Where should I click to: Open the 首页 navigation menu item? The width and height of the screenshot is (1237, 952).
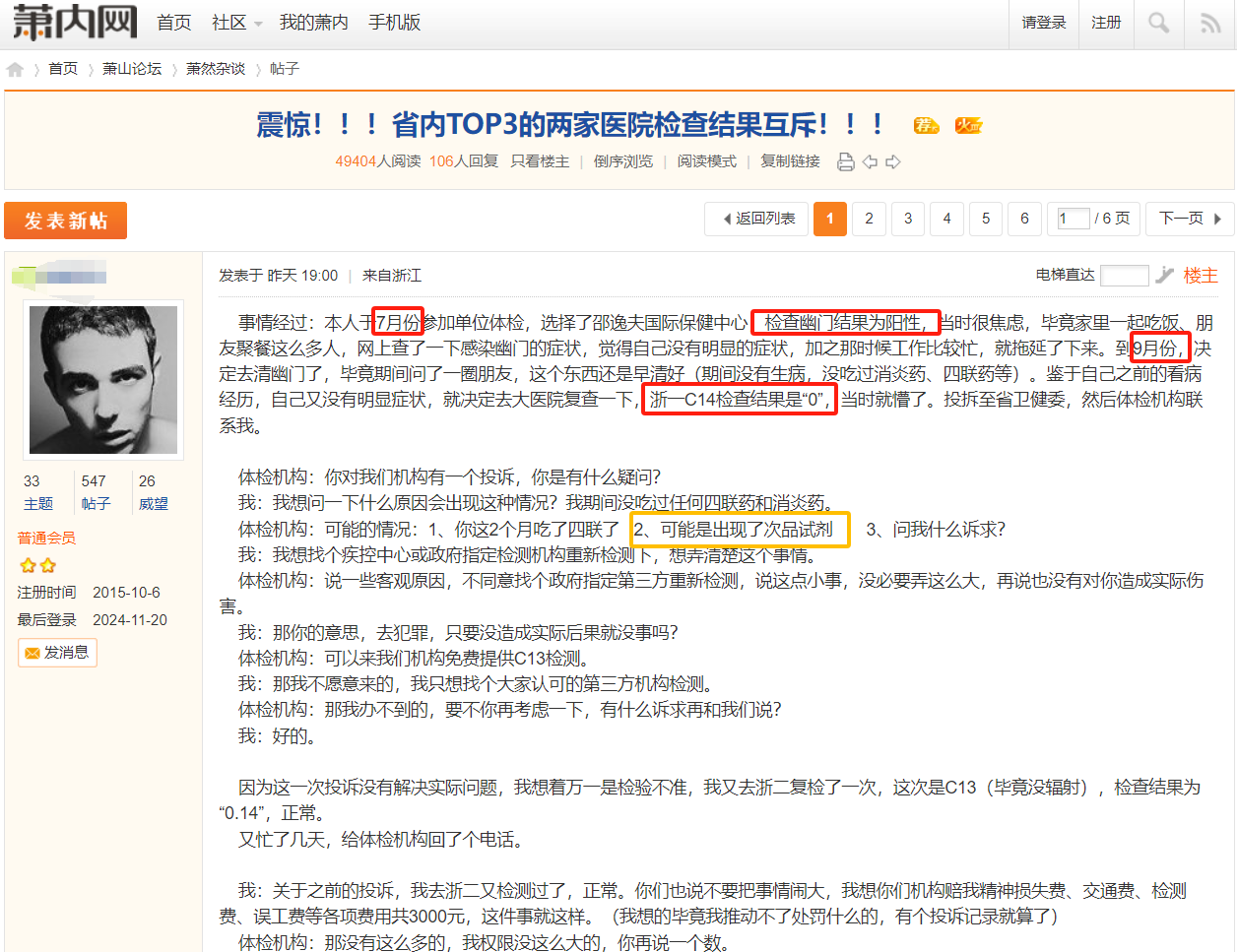(x=174, y=23)
